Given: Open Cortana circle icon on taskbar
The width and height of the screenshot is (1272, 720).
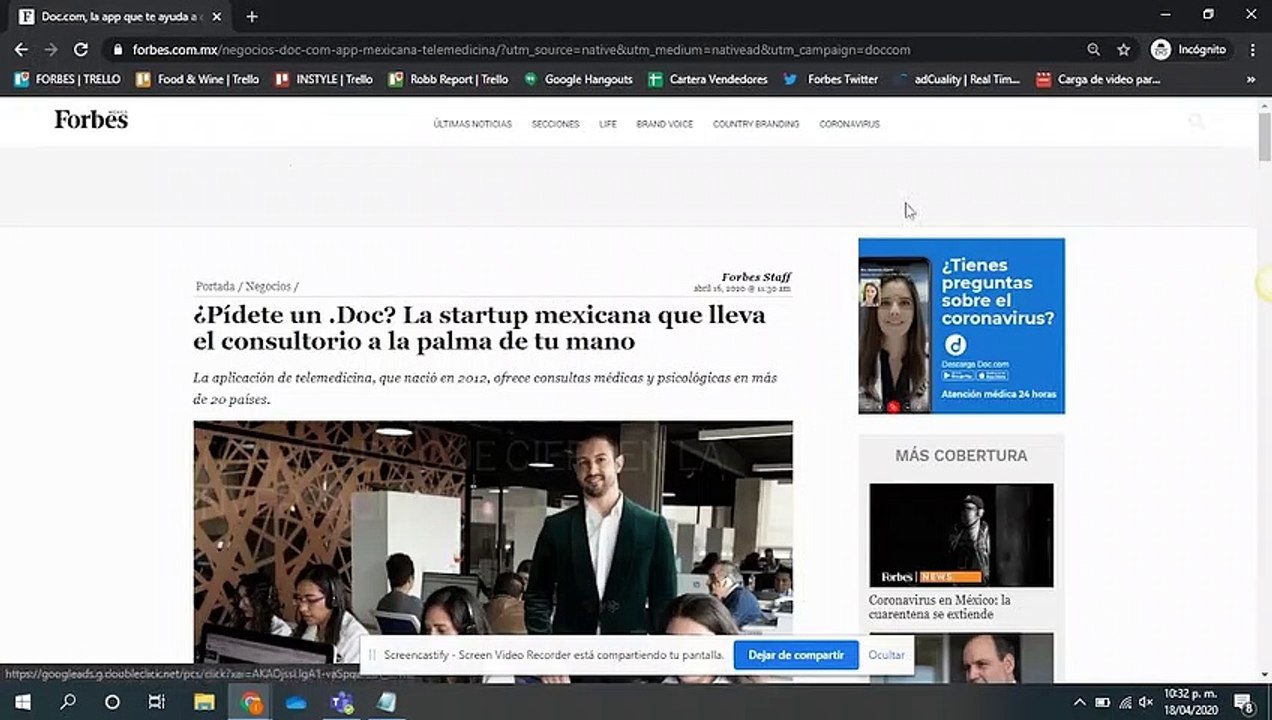Looking at the screenshot, I should click(x=112, y=702).
